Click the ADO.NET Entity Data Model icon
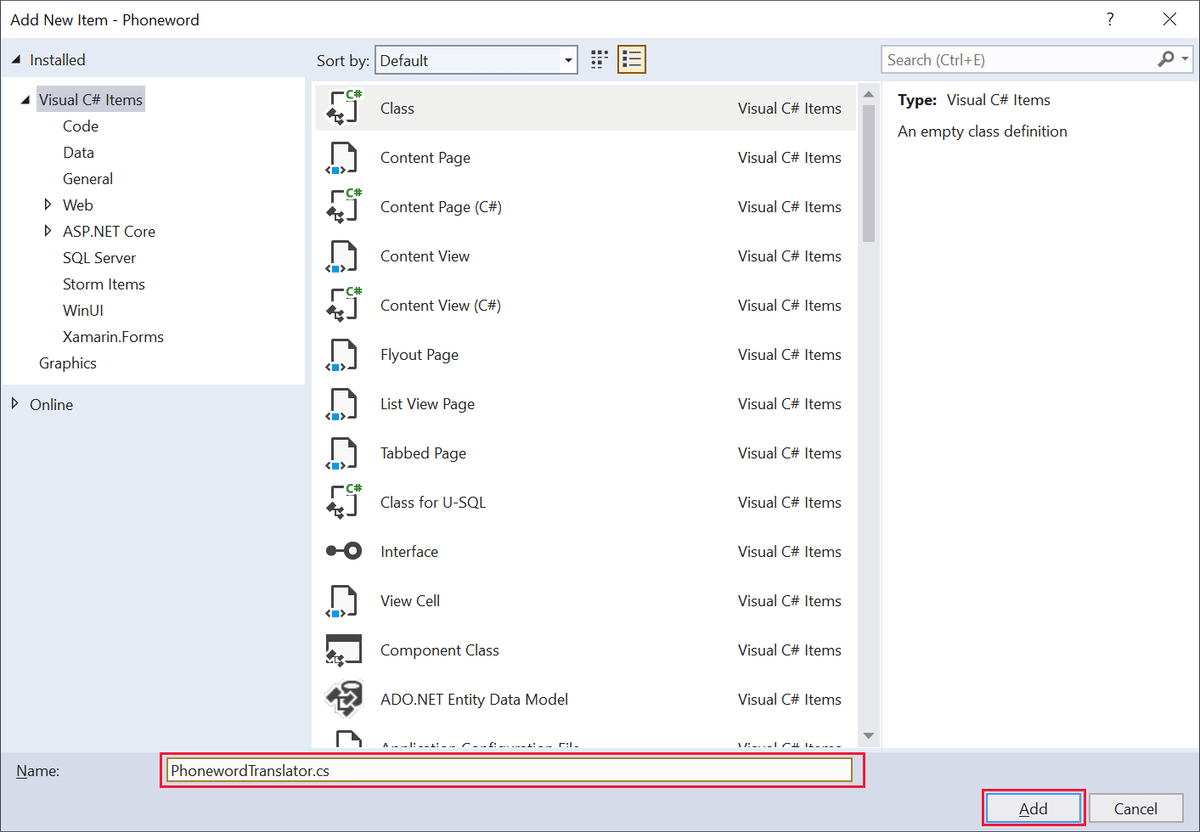Image resolution: width=1200 pixels, height=832 pixels. [x=344, y=699]
